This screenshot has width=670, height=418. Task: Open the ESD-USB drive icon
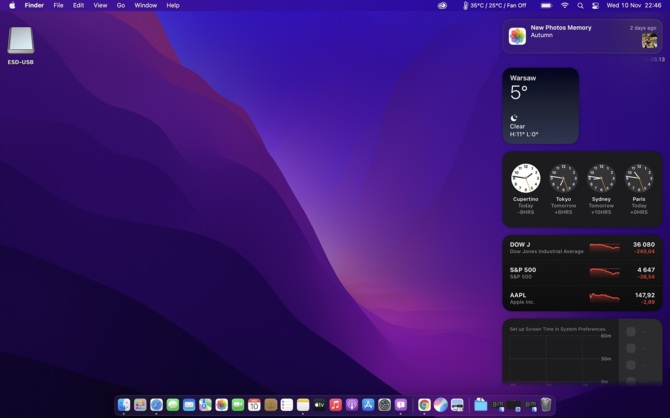pos(20,41)
